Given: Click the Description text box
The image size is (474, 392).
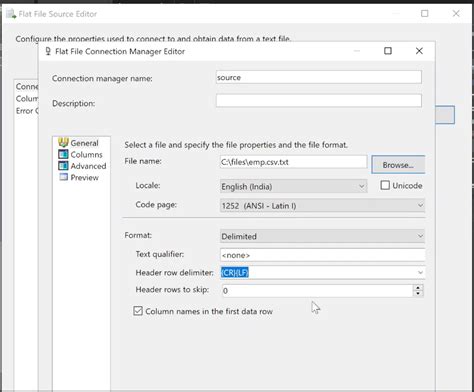Looking at the screenshot, I should pyautogui.click(x=319, y=101).
